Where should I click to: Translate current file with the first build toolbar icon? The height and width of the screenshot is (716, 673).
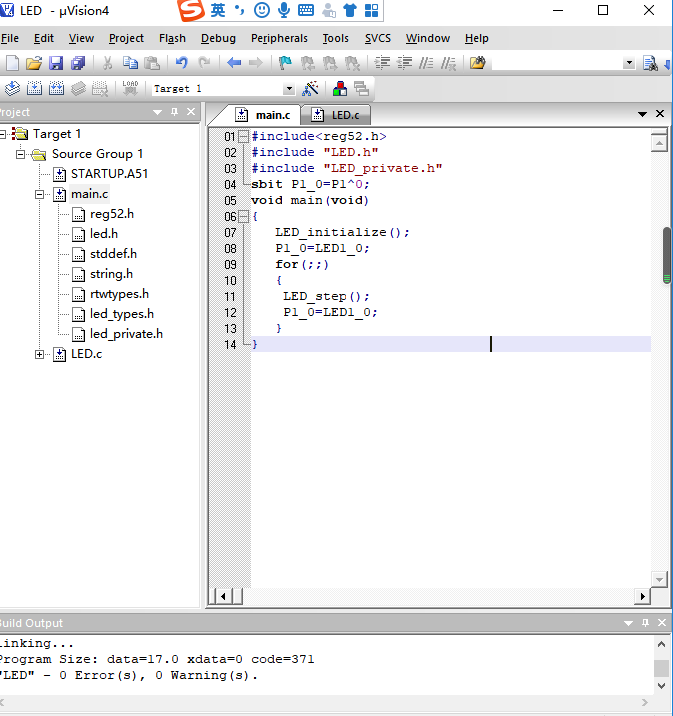tap(12, 88)
